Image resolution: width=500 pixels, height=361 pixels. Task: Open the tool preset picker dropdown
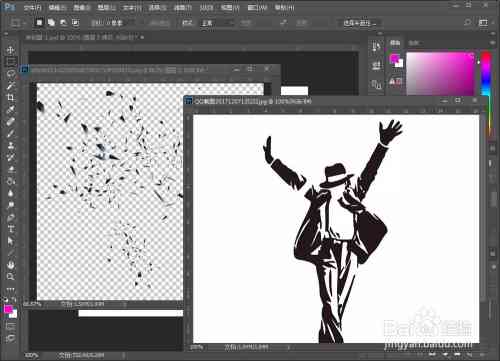(17, 23)
